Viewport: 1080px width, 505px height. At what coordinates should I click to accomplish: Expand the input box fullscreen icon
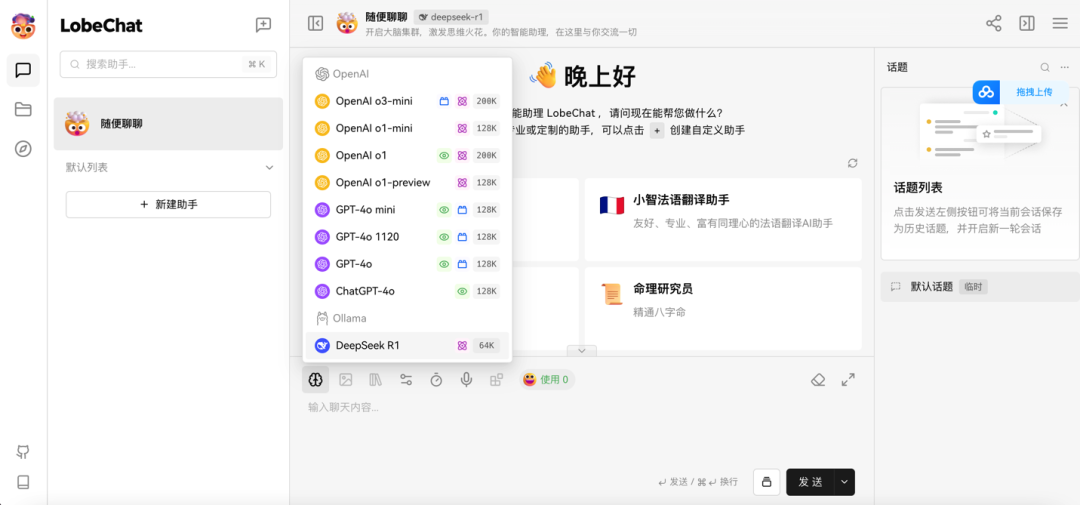[x=848, y=380]
